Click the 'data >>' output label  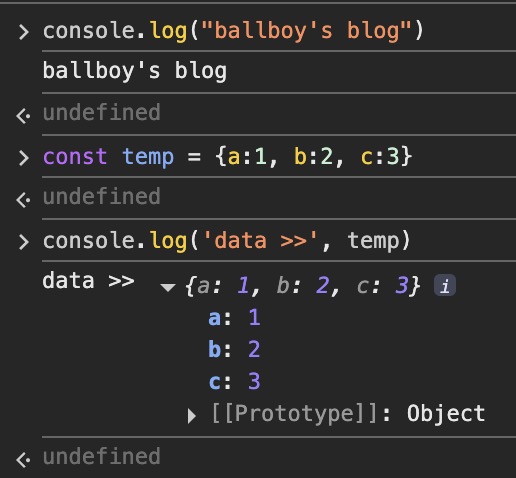point(88,281)
